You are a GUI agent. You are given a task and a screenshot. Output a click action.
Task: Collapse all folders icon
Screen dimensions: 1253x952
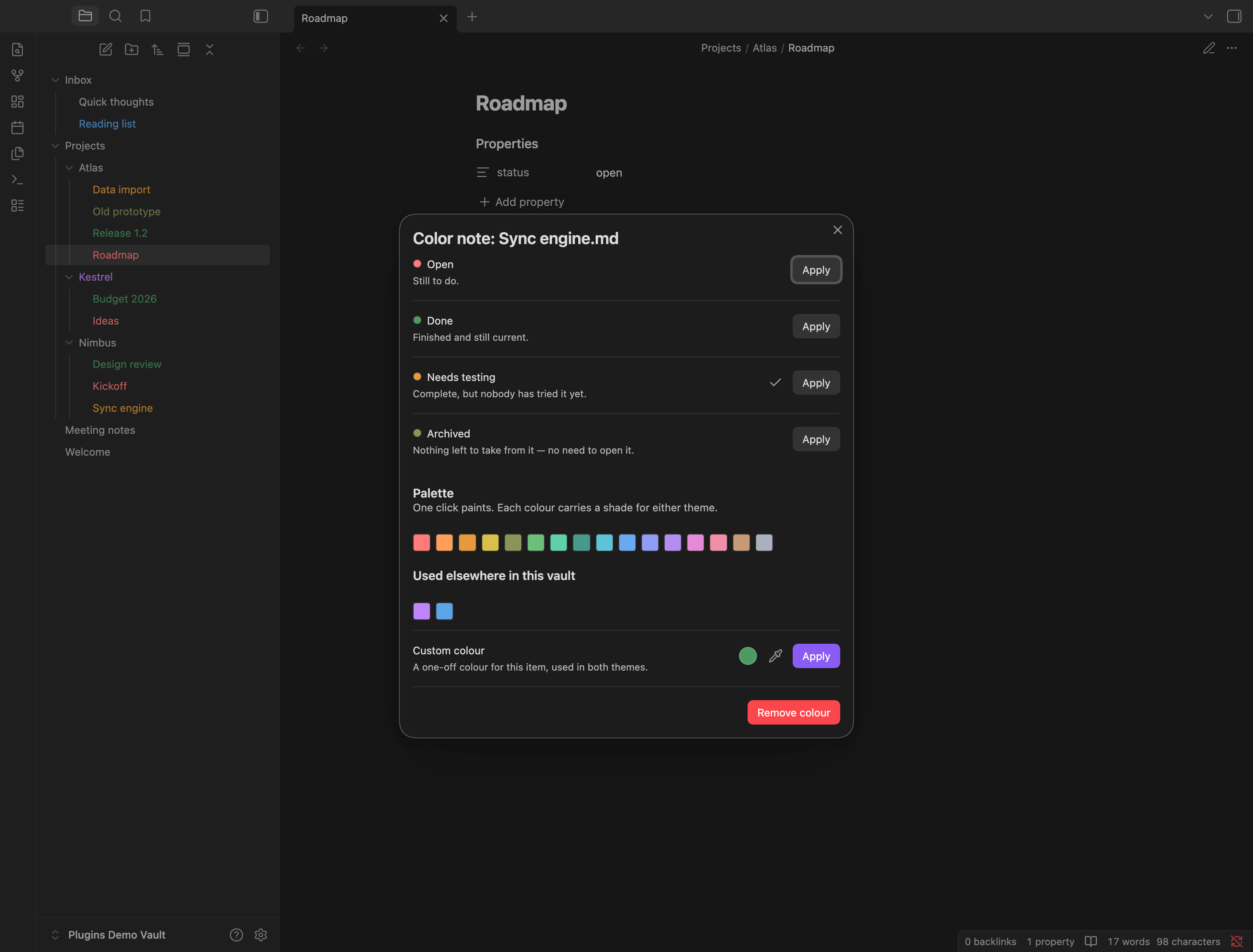point(210,49)
